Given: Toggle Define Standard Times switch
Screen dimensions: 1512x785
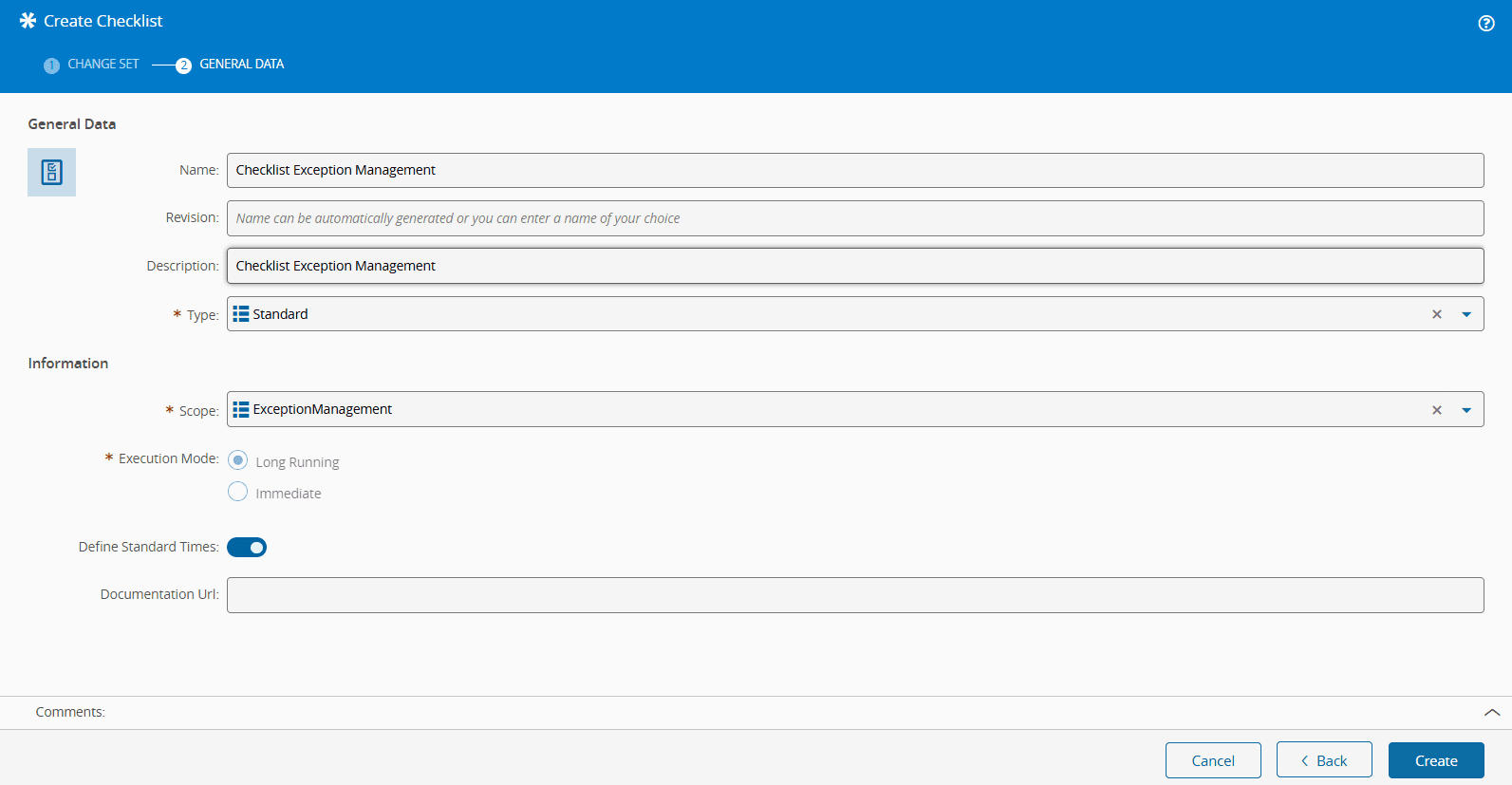Looking at the screenshot, I should pyautogui.click(x=247, y=548).
